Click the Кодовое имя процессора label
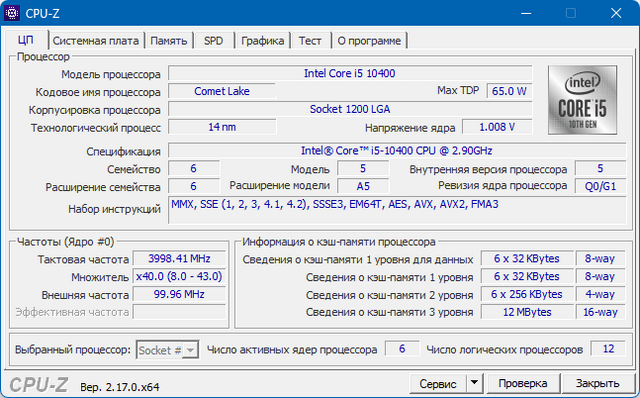 pyautogui.click(x=98, y=92)
